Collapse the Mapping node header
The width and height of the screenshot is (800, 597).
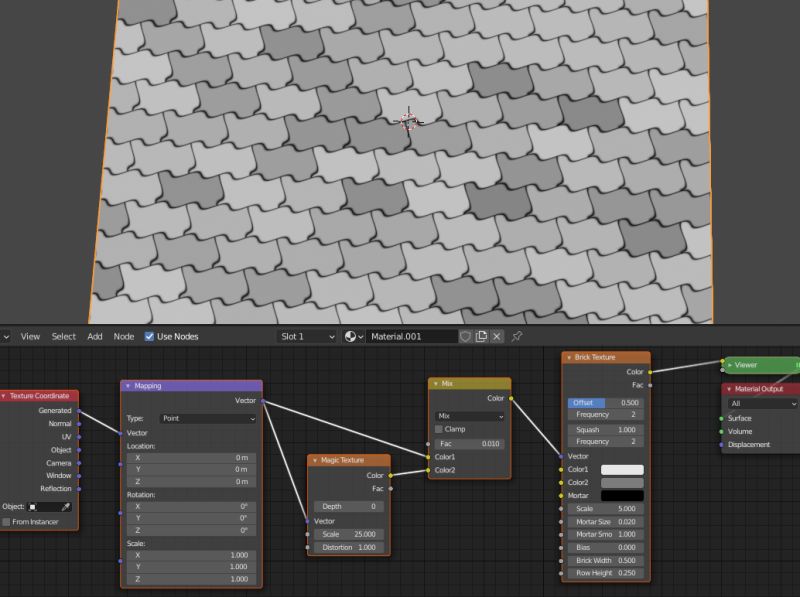click(x=127, y=385)
